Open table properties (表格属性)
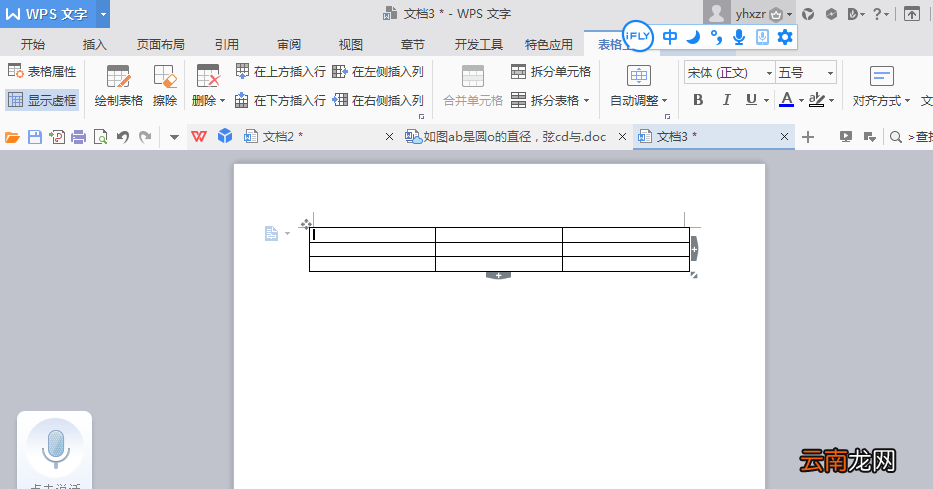This screenshot has width=933, height=489. [x=42, y=71]
